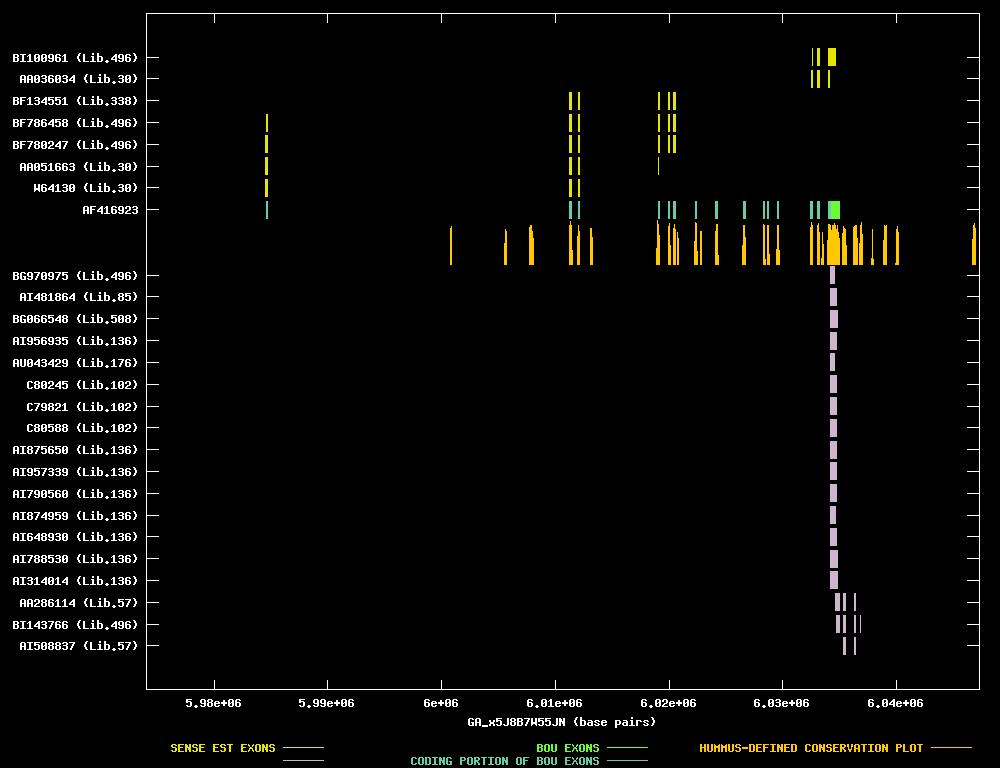
Task: Select the AU043429 (Lib.176) row label
Action: click(x=75, y=363)
